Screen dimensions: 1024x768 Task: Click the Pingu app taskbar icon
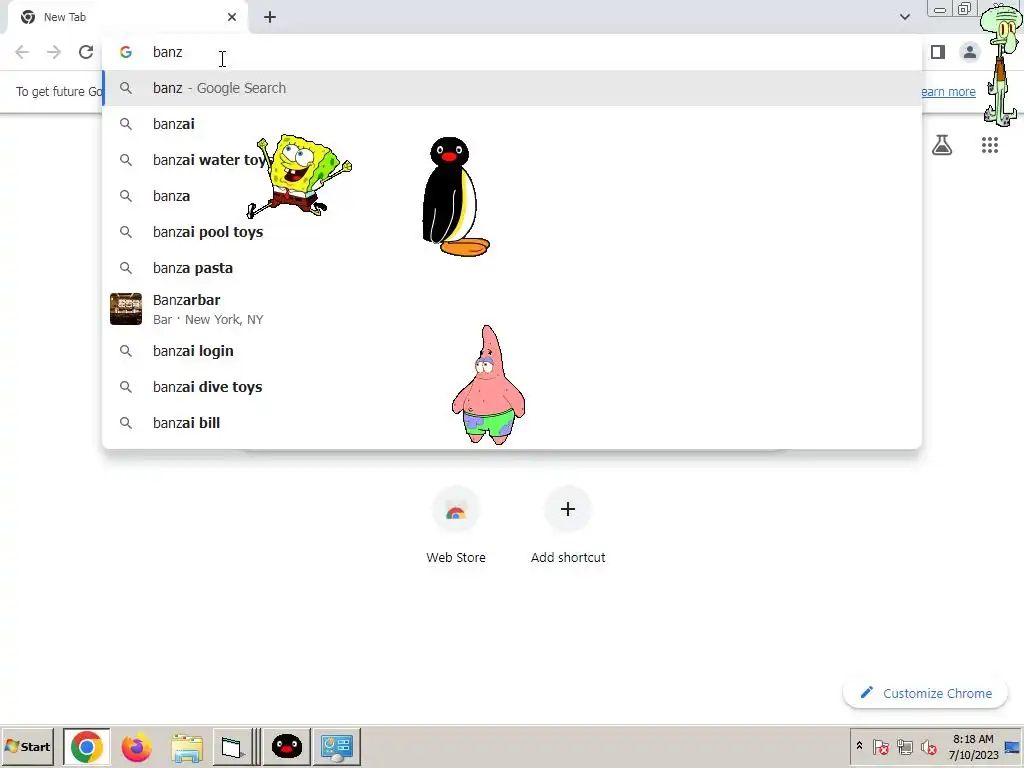287,746
